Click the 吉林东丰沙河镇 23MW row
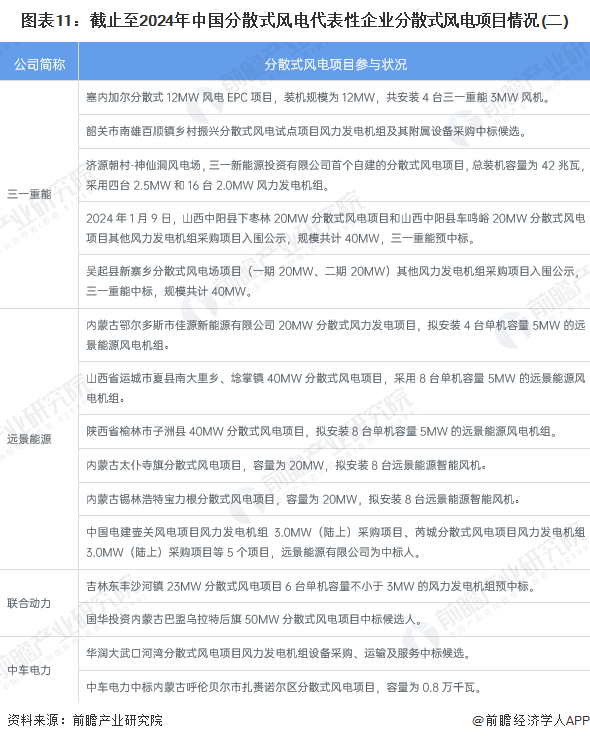 tap(335, 586)
